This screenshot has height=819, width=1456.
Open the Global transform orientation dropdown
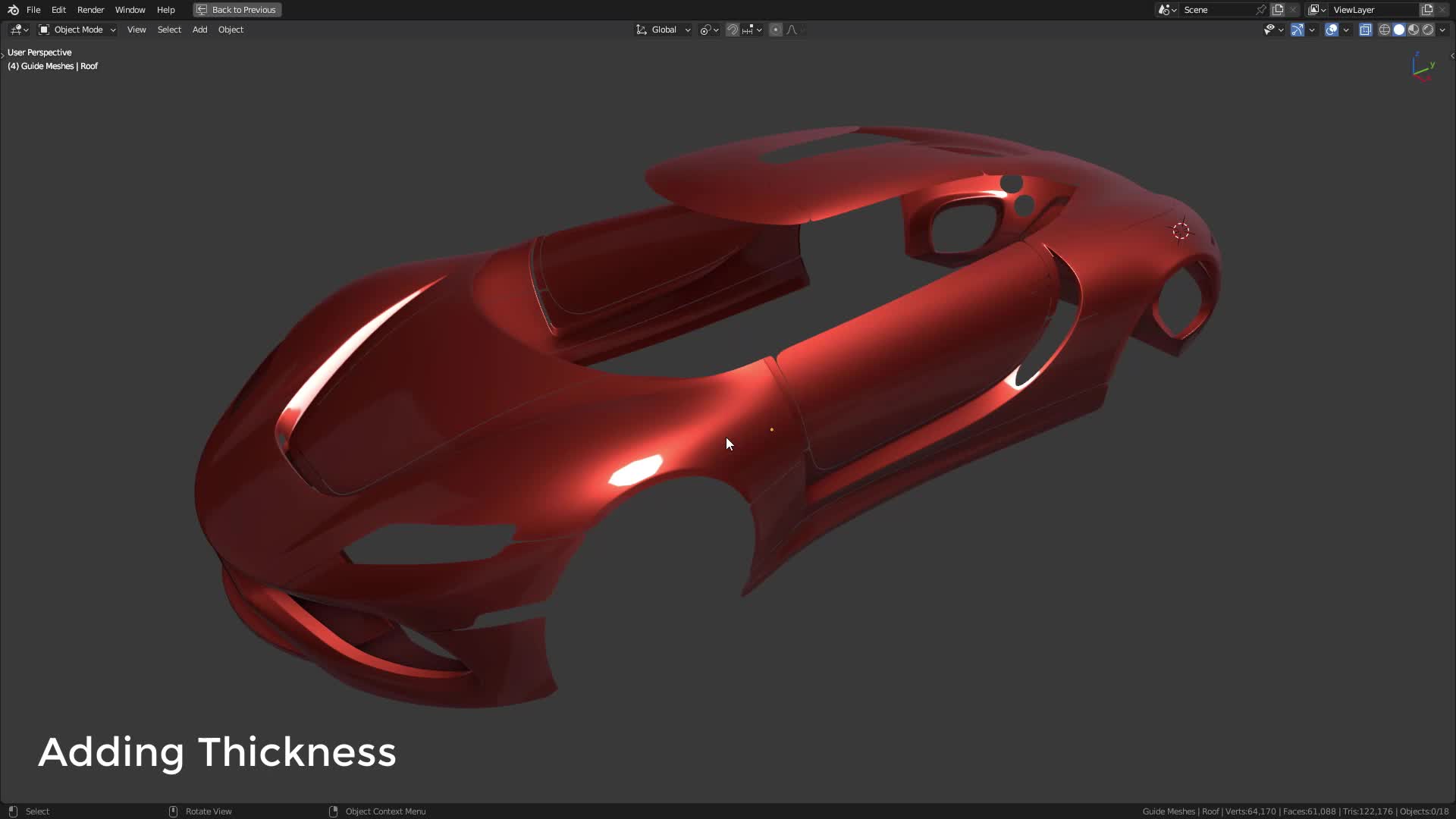point(664,30)
